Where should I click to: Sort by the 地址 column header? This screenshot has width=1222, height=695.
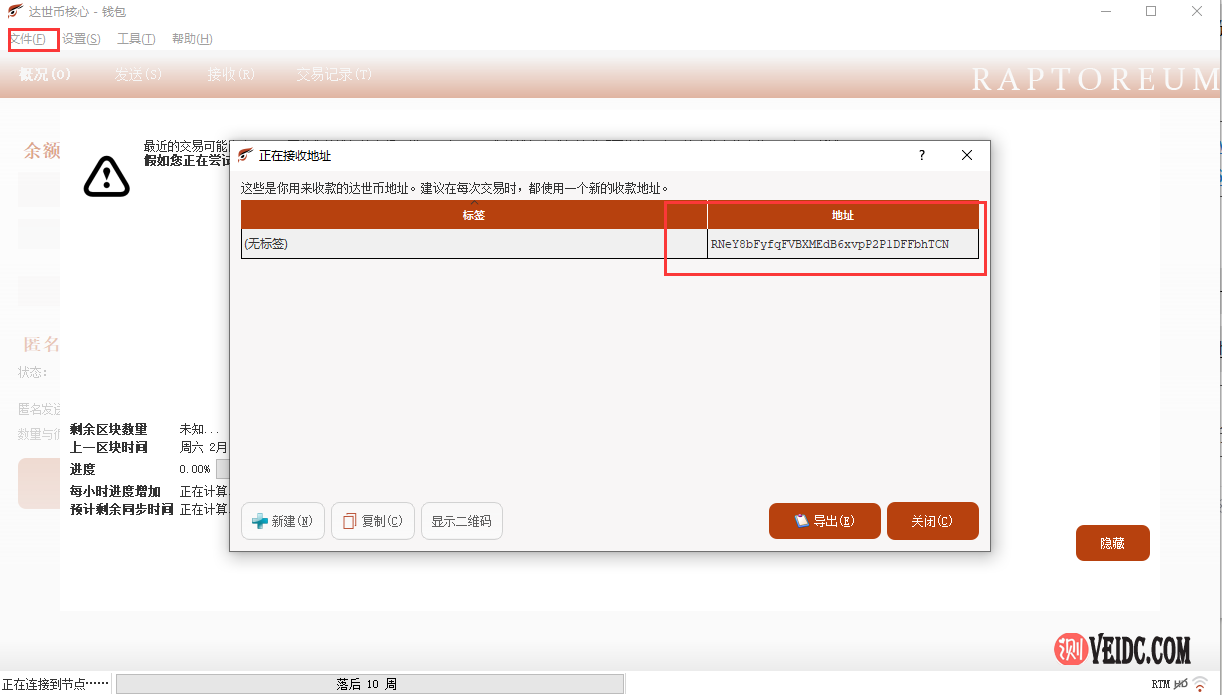(x=843, y=215)
